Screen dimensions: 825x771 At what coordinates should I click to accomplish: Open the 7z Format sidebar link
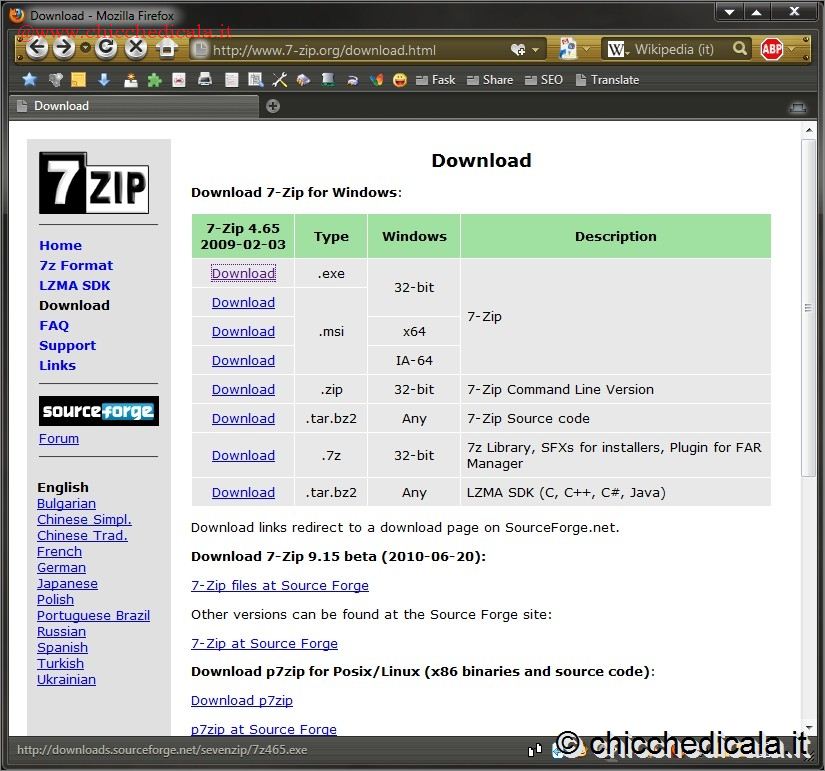[x=76, y=265]
